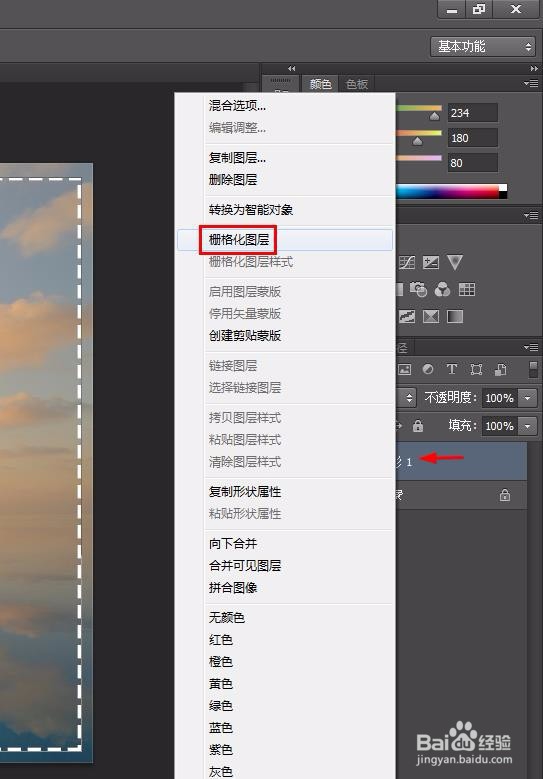Add a Threshold adjustment layer
Image resolution: width=543 pixels, height=779 pixels.
click(x=407, y=316)
